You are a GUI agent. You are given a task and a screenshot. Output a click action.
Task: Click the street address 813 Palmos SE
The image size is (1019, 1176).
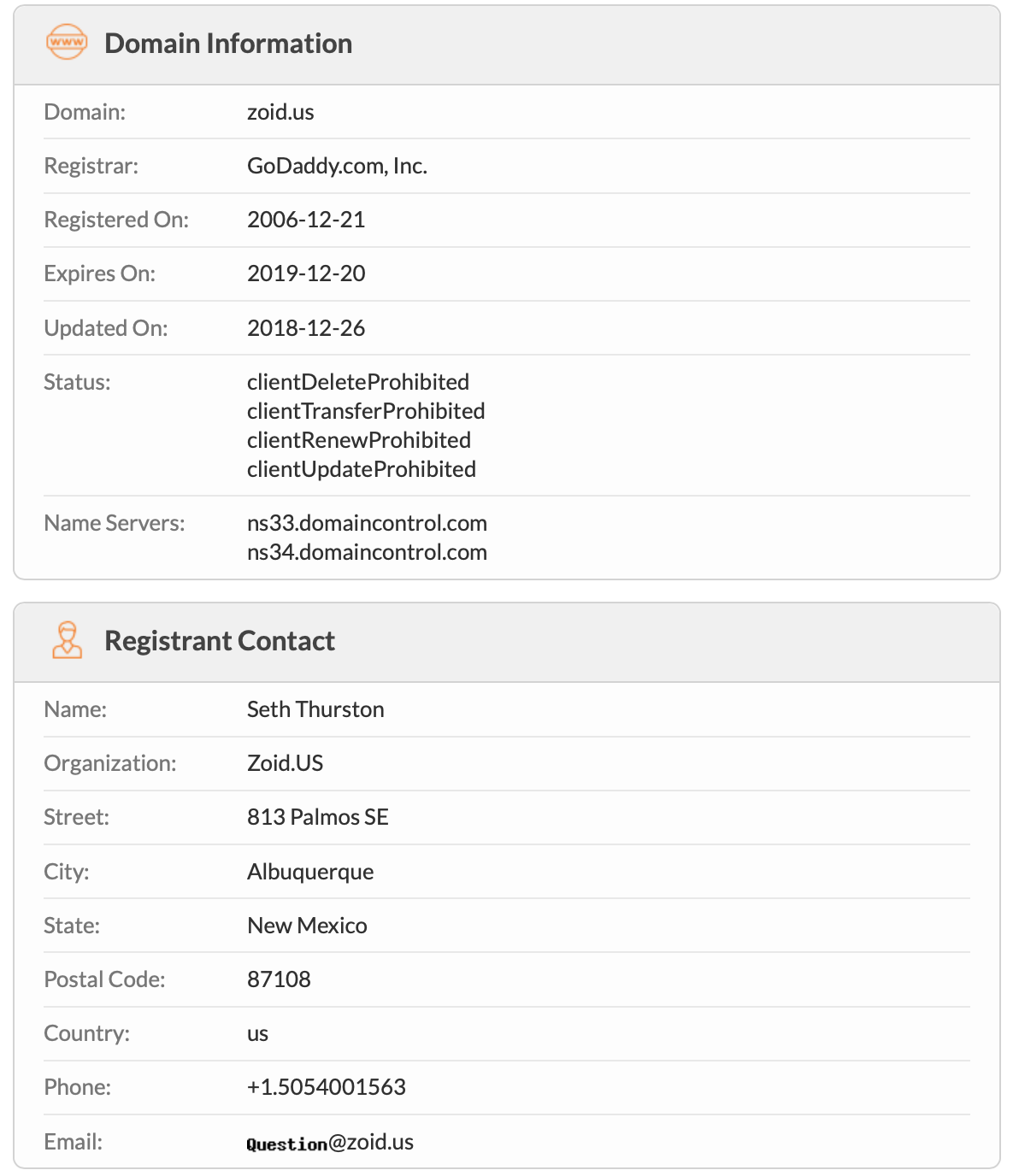[x=318, y=817]
